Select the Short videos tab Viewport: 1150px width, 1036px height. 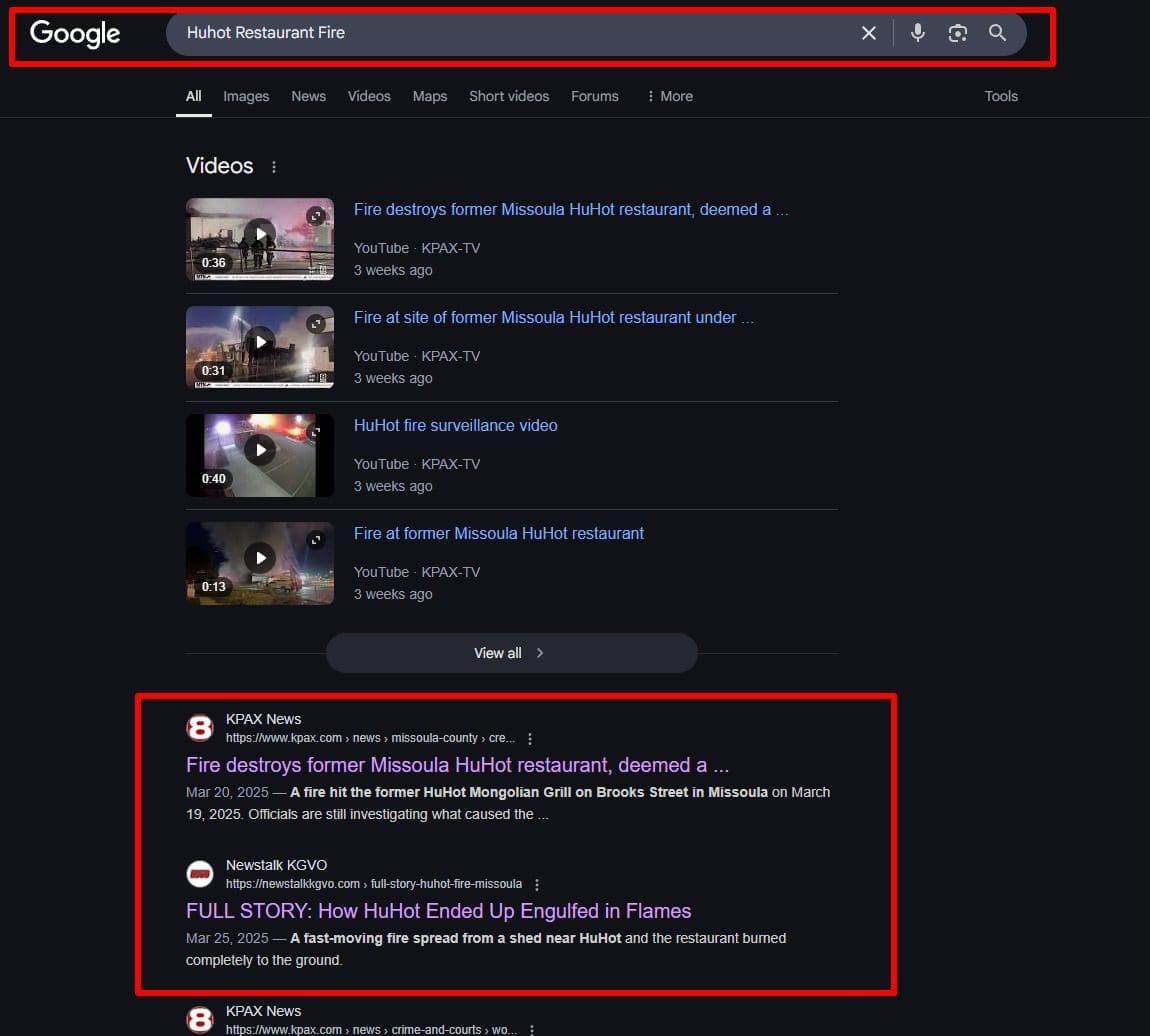(509, 96)
